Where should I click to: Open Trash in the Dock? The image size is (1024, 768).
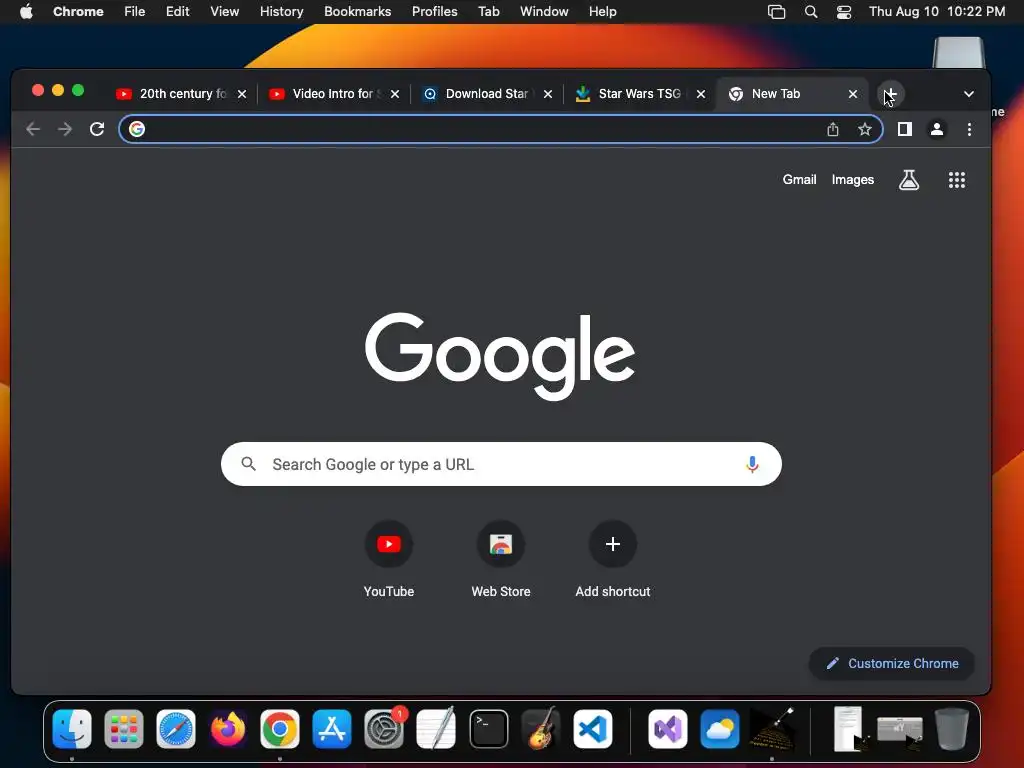[952, 729]
